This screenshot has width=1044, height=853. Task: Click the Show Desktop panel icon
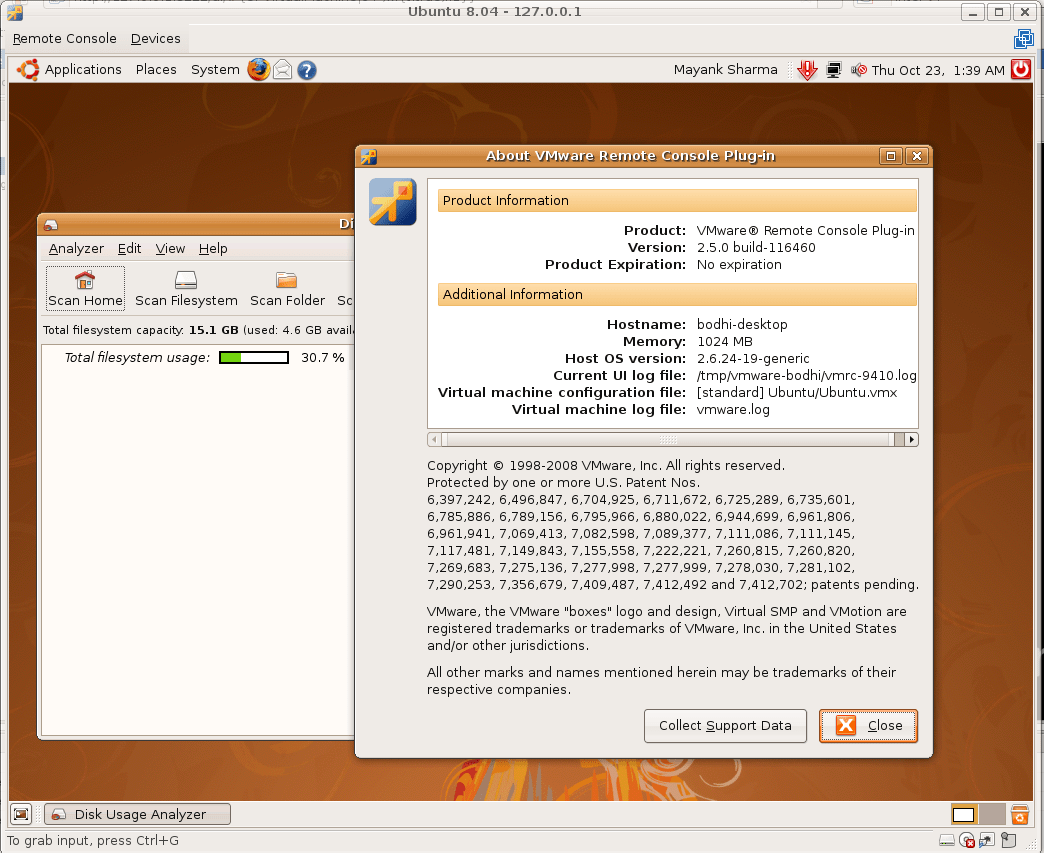pos(21,814)
